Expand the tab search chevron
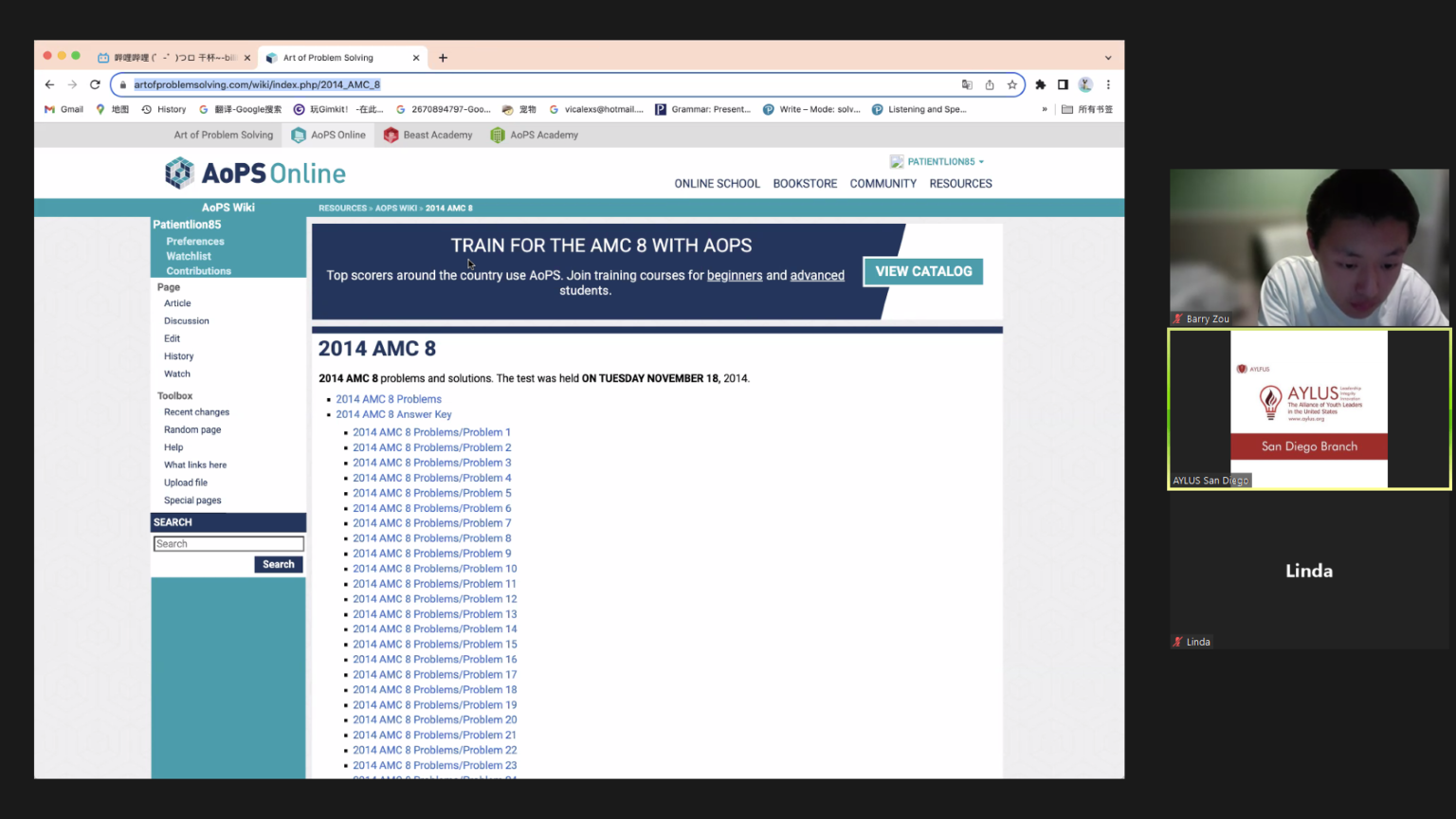1456x819 pixels. pos(1108,58)
